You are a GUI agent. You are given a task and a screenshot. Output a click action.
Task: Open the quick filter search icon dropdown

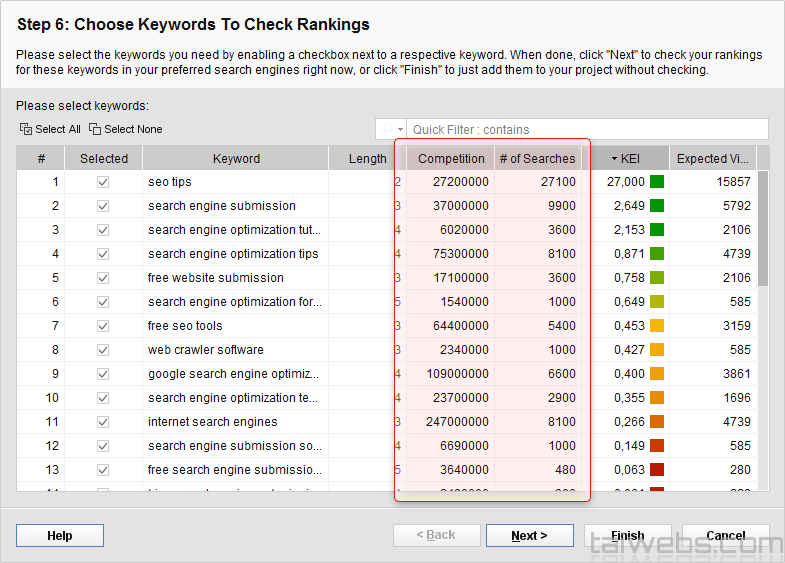point(391,129)
